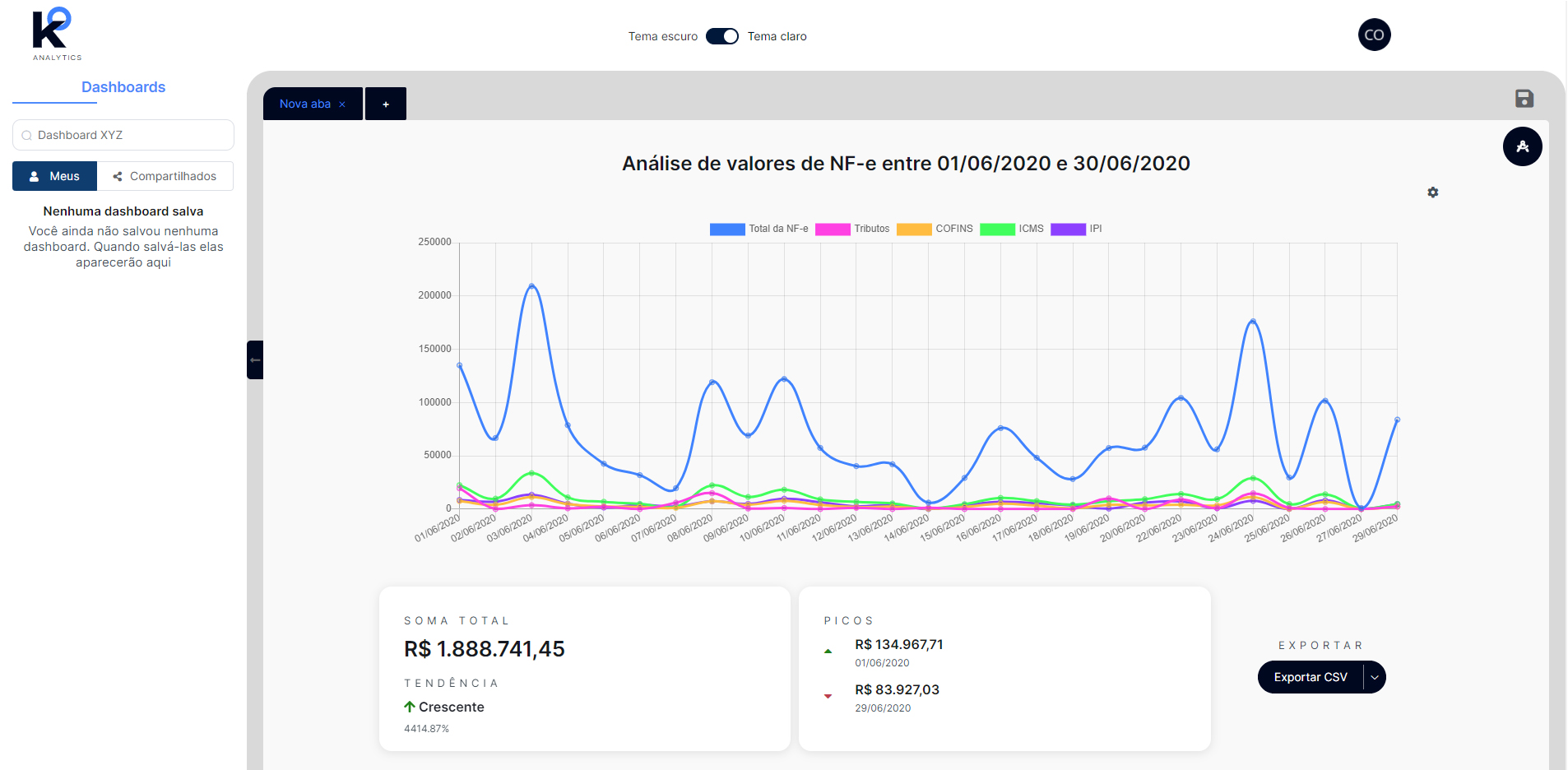
Task: Click the 29/06/2020 low date text
Action: [883, 708]
